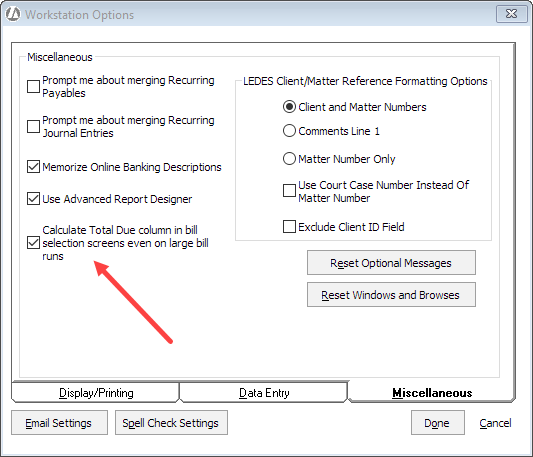Select Client and Matter Numbers radio button

click(289, 107)
